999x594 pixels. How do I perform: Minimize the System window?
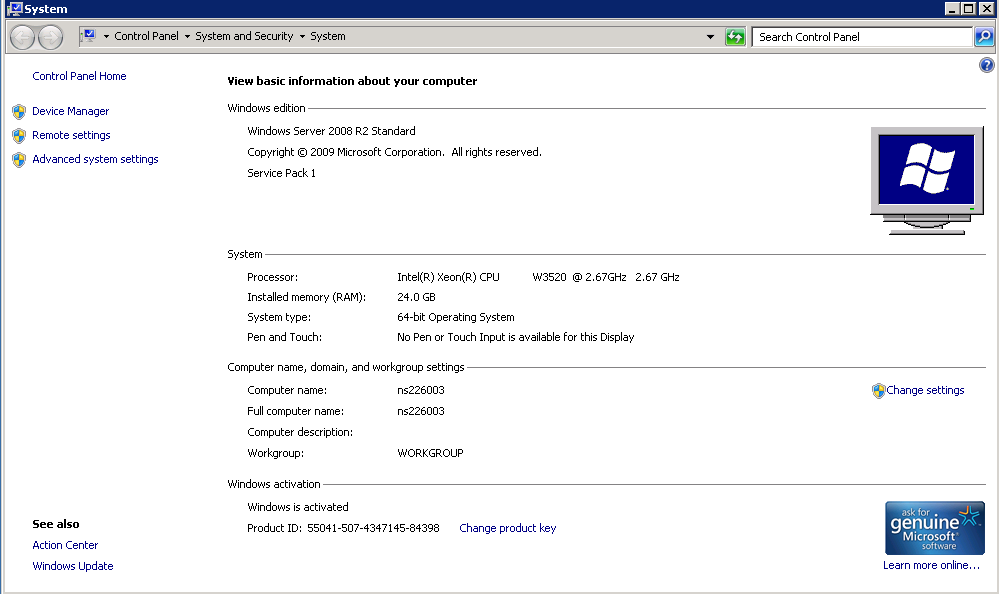(952, 8)
